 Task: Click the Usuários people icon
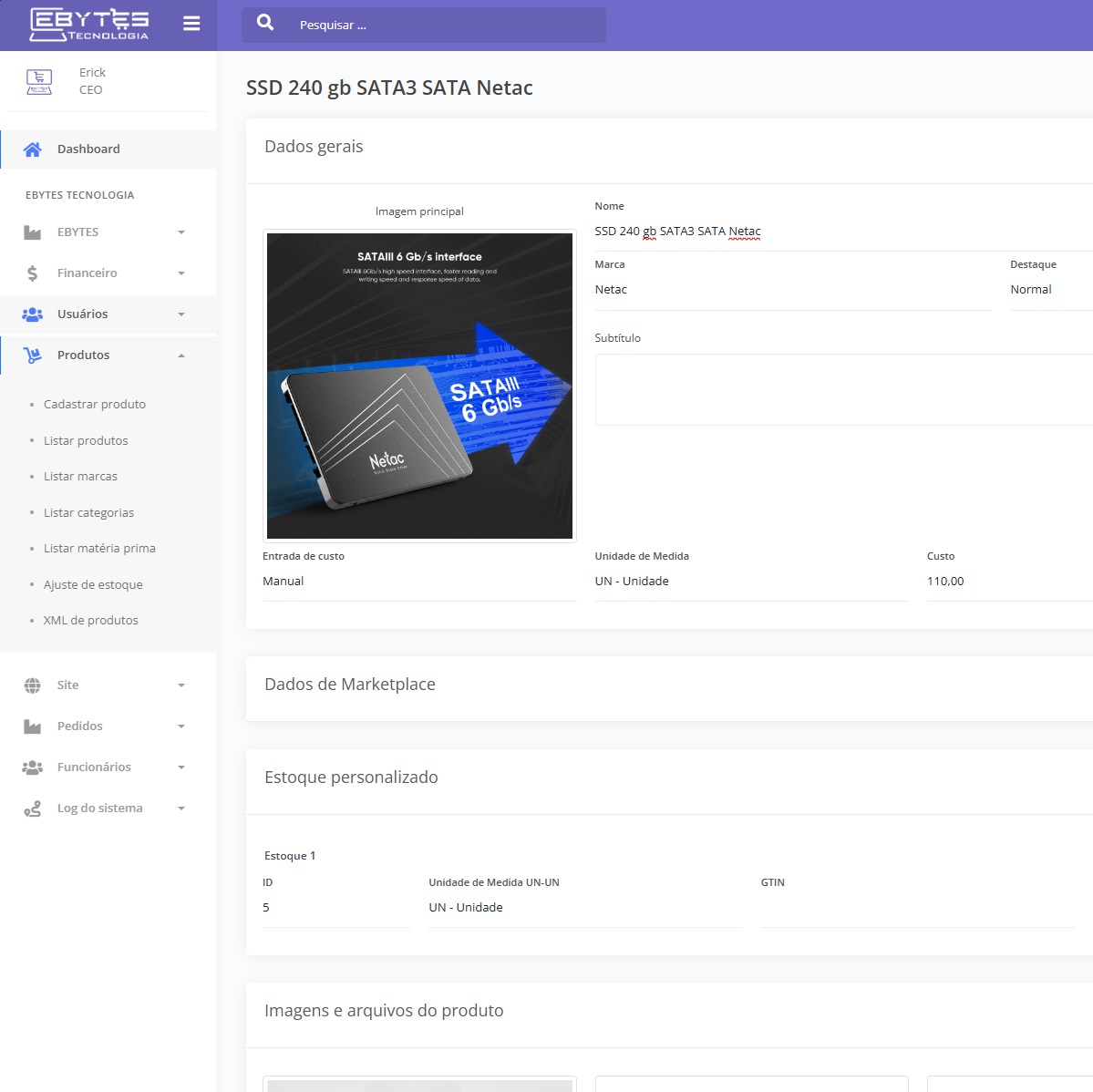point(32,314)
